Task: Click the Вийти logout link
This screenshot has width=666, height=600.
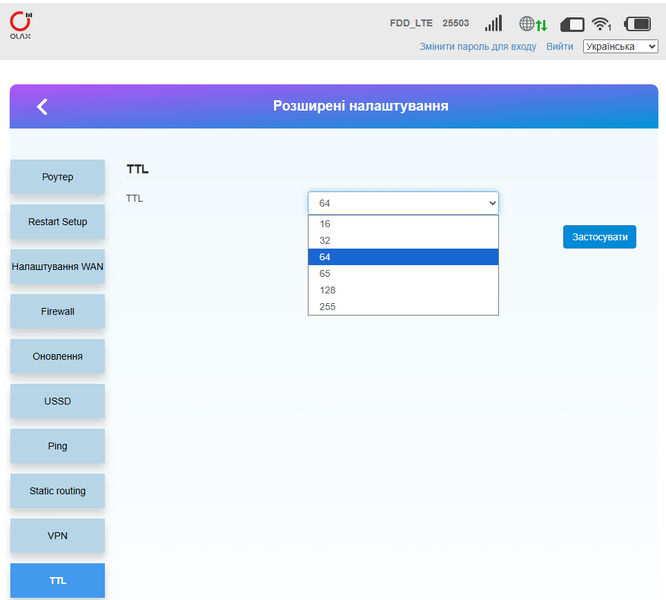Action: pyautogui.click(x=559, y=46)
